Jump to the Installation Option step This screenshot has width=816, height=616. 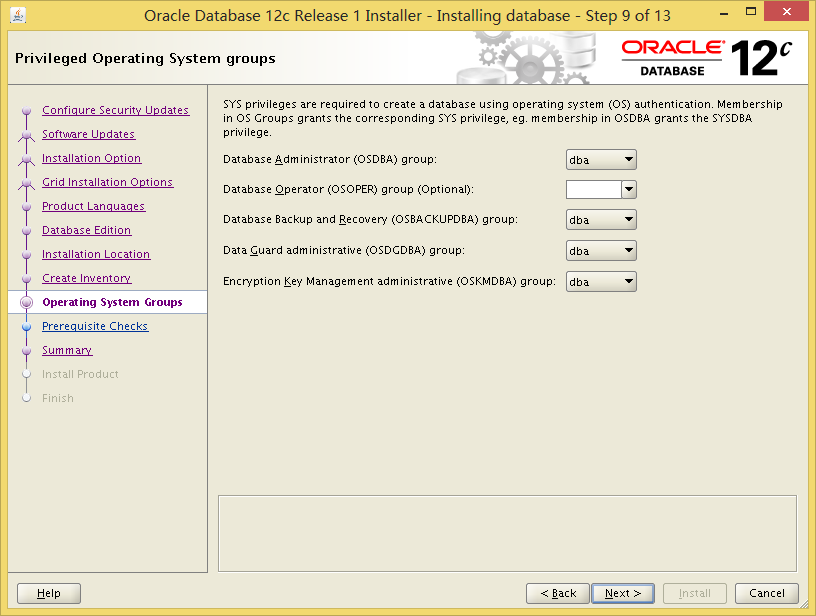91,158
